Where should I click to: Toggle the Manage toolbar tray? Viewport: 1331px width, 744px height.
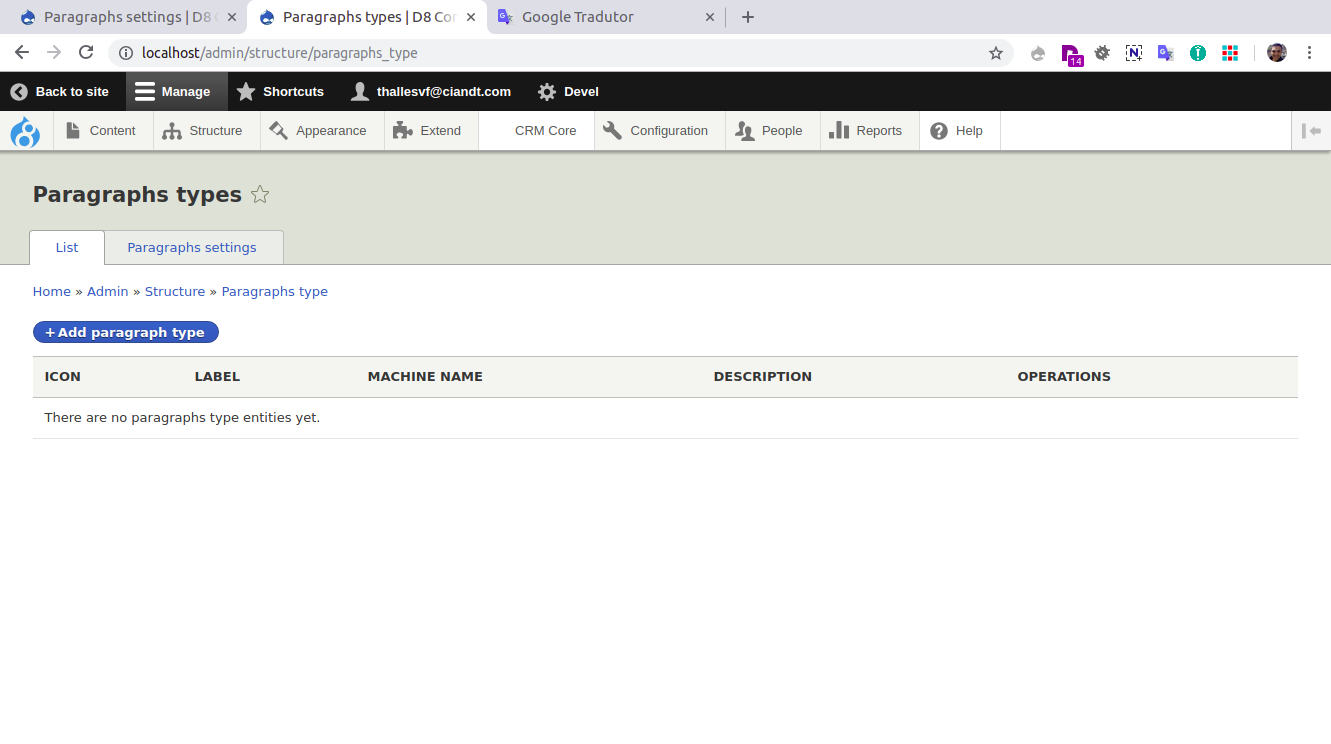(174, 91)
